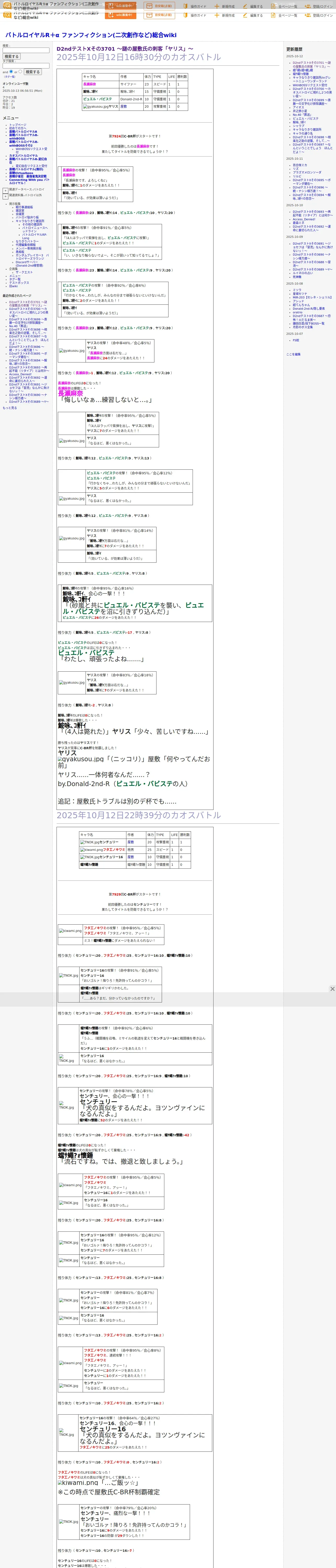Image resolution: width=336 pixels, height=1568 pixels.
Task: Open 蒼森ミネ in update history
Action: pos(299,223)
